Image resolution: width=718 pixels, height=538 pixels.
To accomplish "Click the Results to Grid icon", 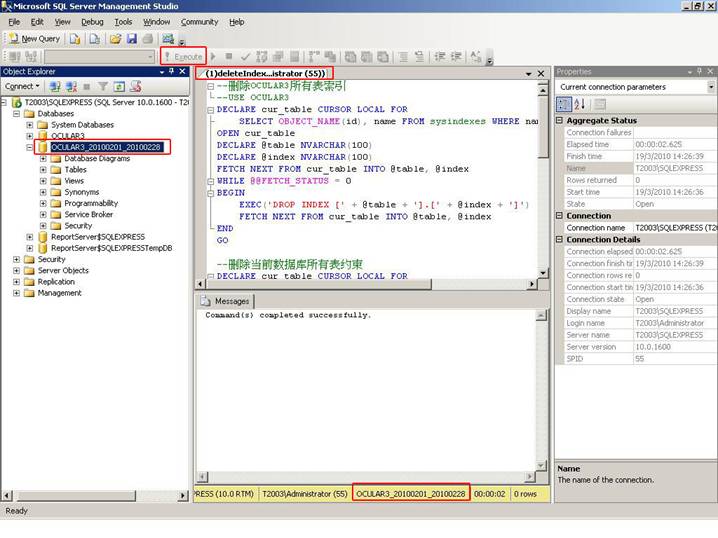I will pyautogui.click(x=366, y=56).
